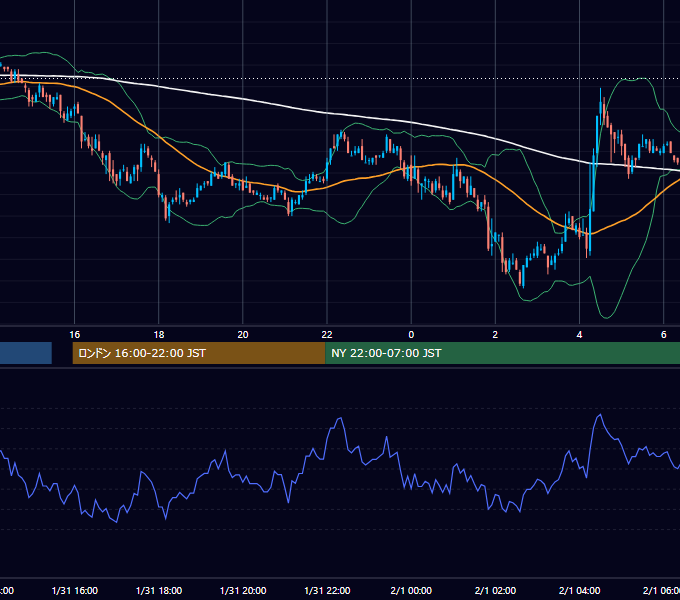
Task: Click the 6 hour label on chart axis
Action: [664, 334]
